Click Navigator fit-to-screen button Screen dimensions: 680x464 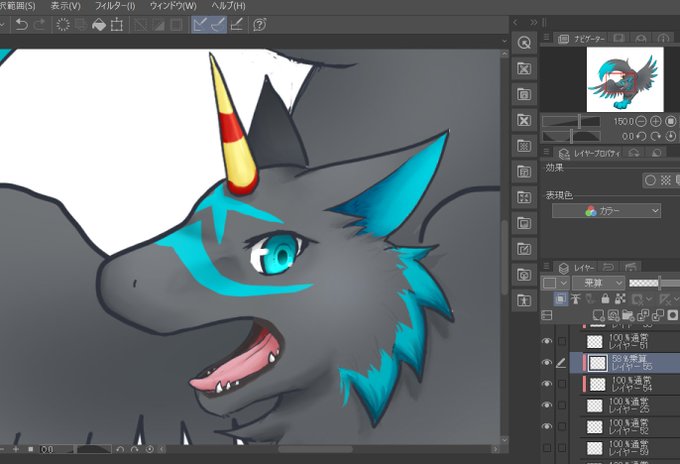670,121
